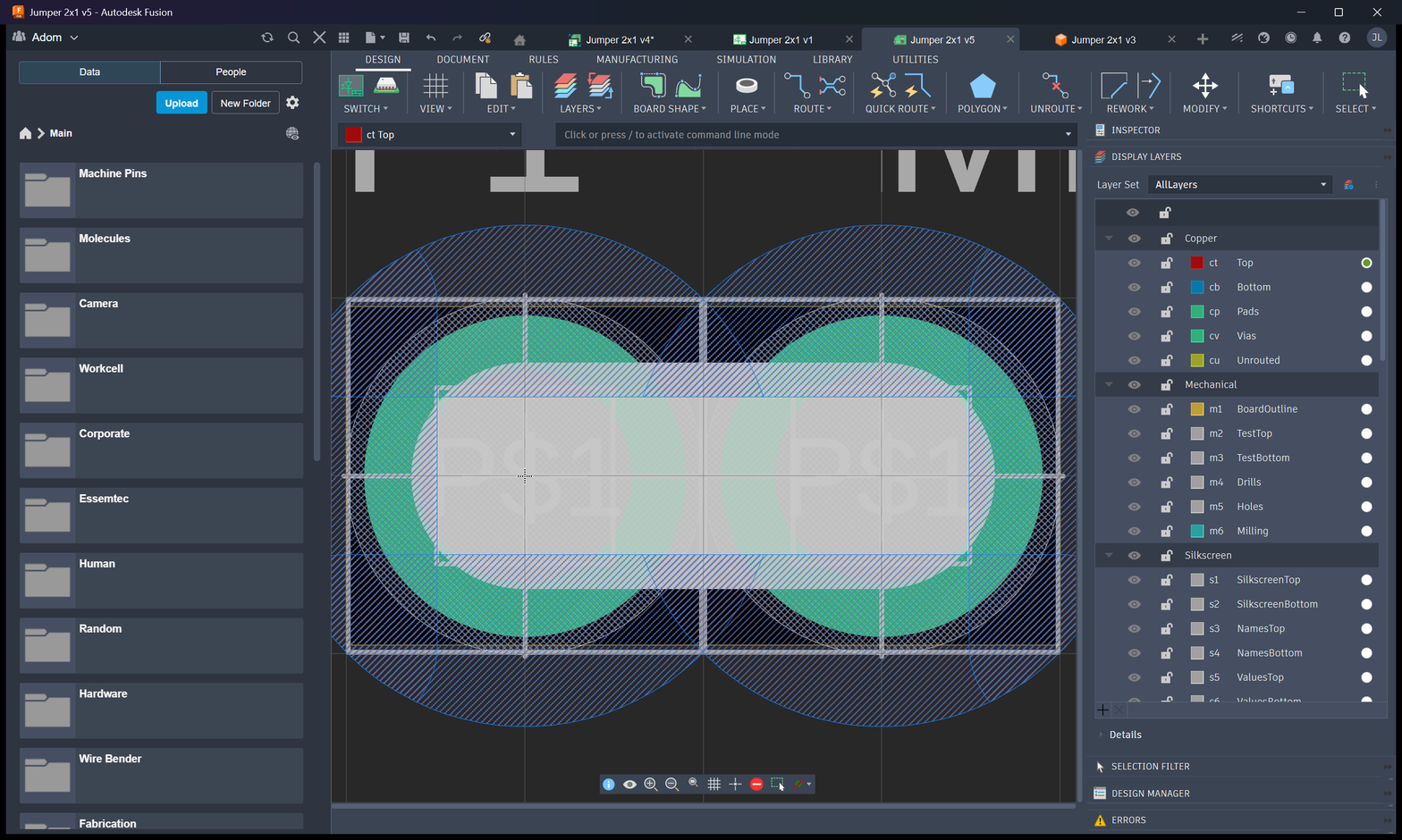Select the Polygon tool icon
The width and height of the screenshot is (1402, 840).
coord(982,87)
